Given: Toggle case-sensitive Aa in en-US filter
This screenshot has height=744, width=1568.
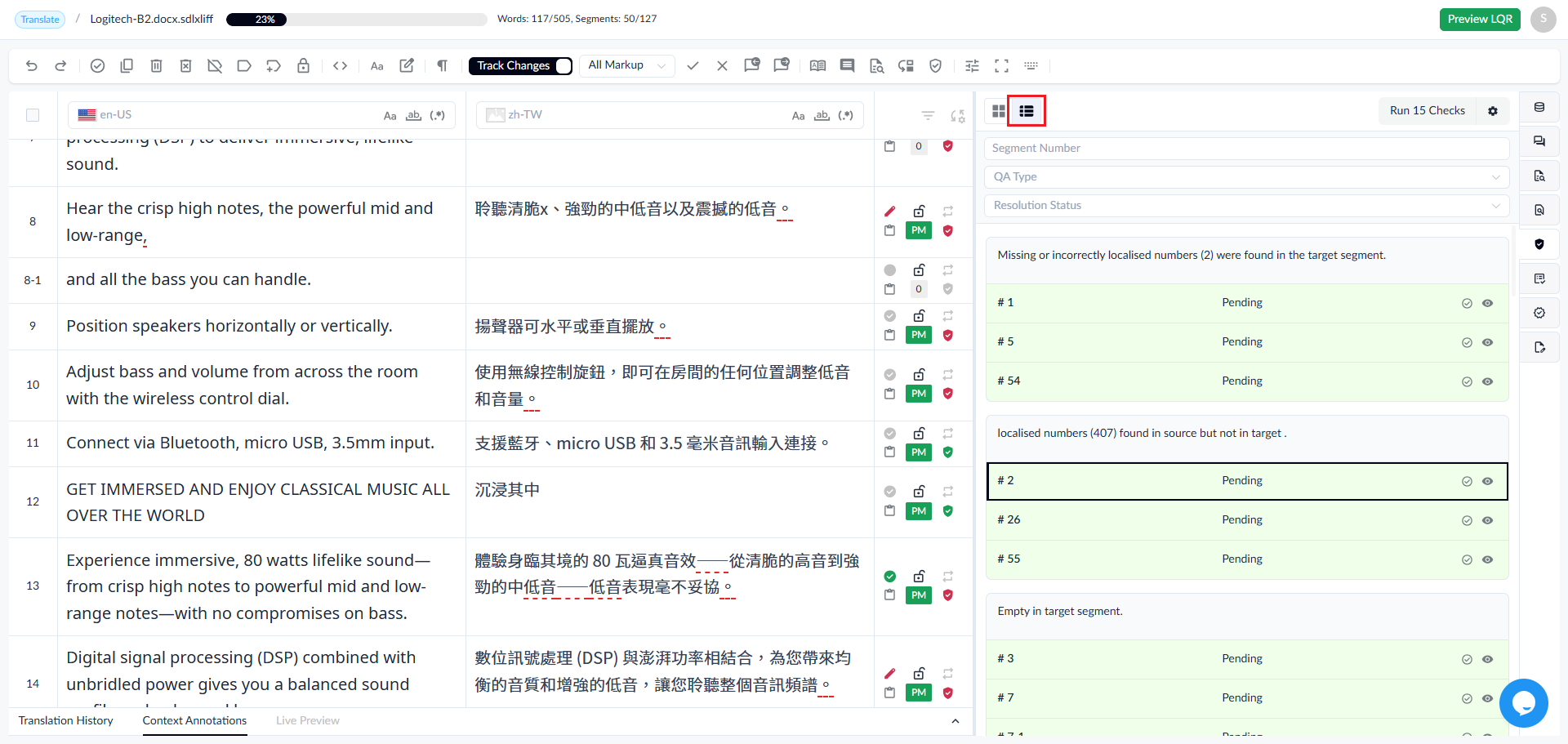Looking at the screenshot, I should [390, 116].
